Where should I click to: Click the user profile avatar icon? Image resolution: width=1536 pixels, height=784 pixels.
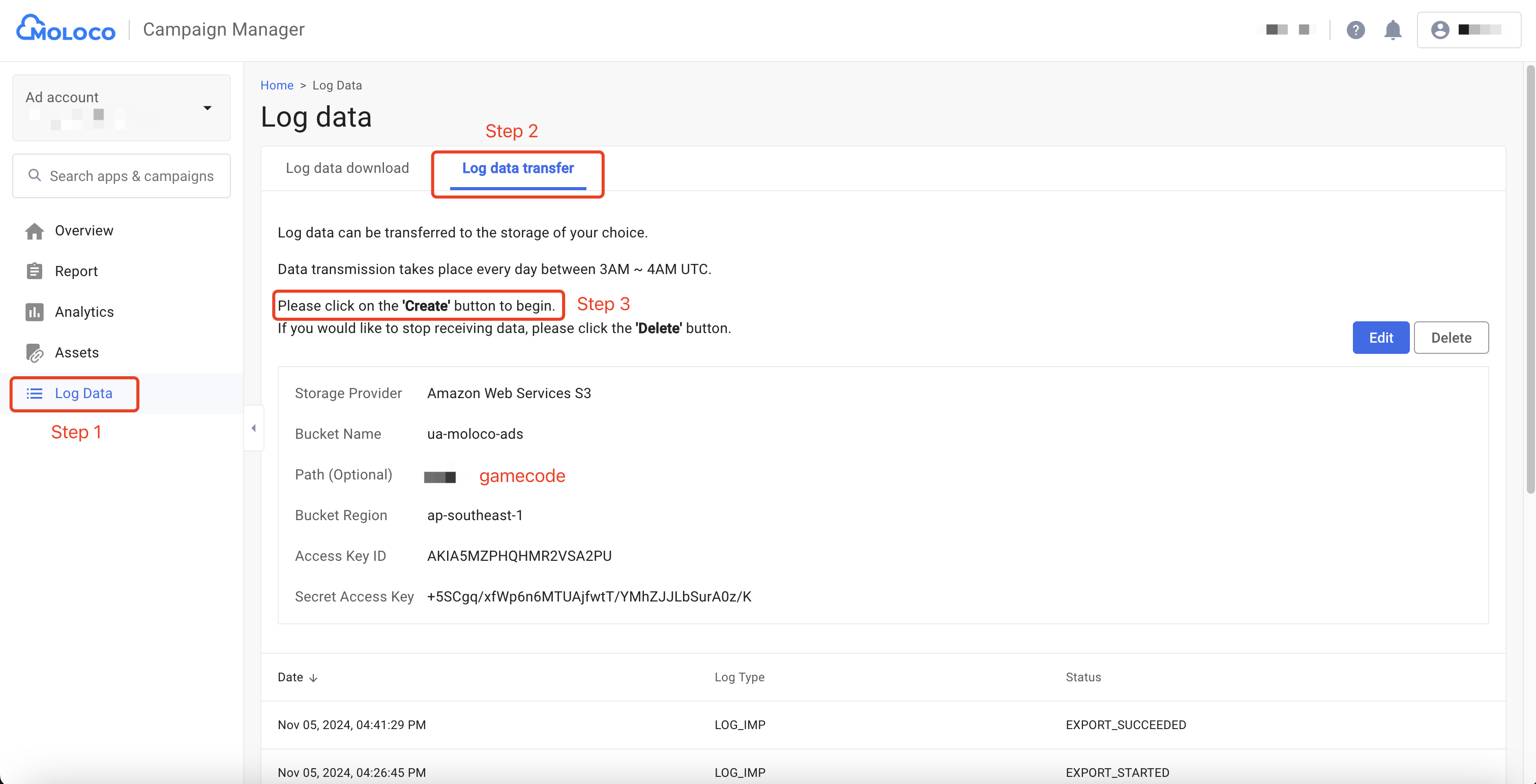[1440, 30]
